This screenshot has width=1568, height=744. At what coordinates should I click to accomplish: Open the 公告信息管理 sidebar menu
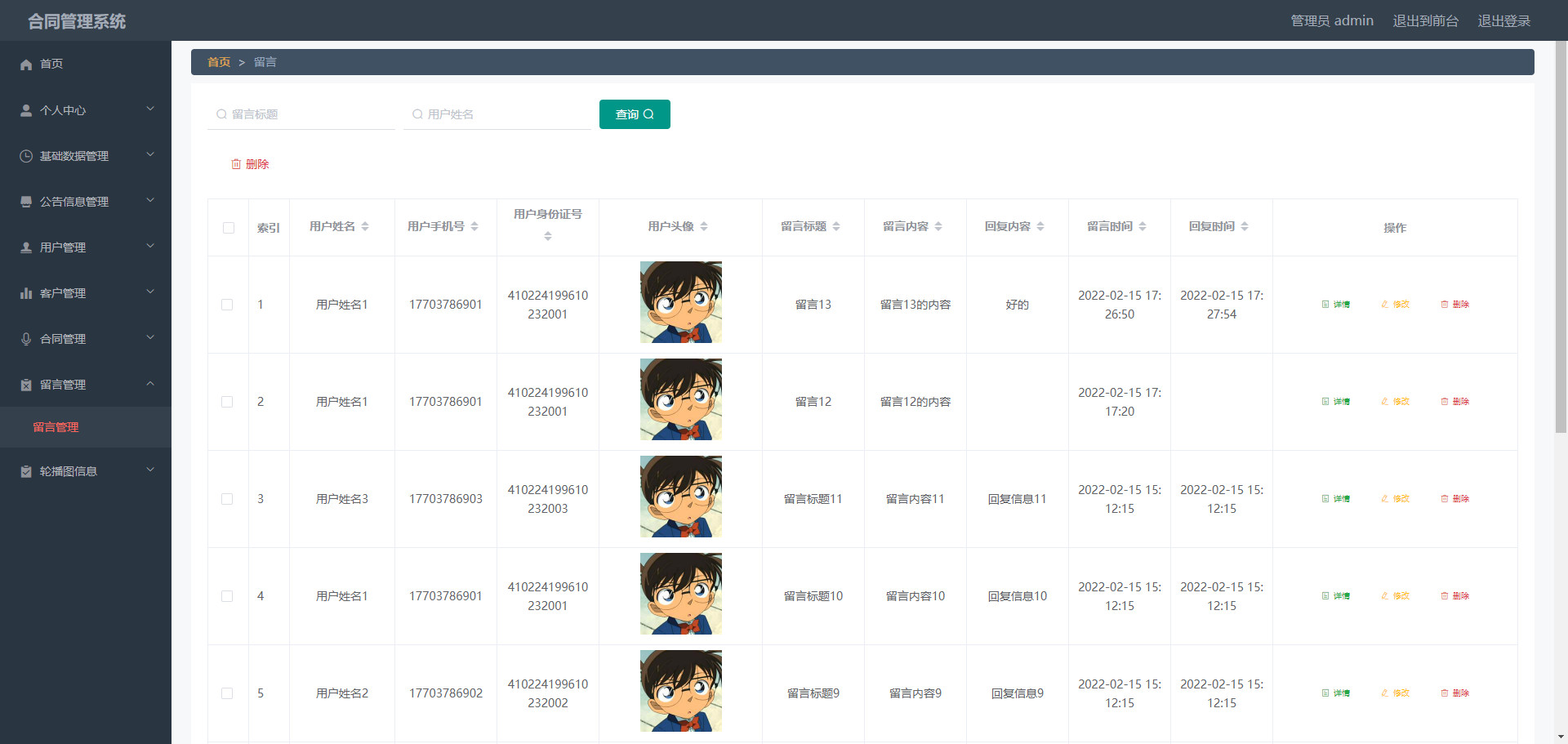(86, 202)
